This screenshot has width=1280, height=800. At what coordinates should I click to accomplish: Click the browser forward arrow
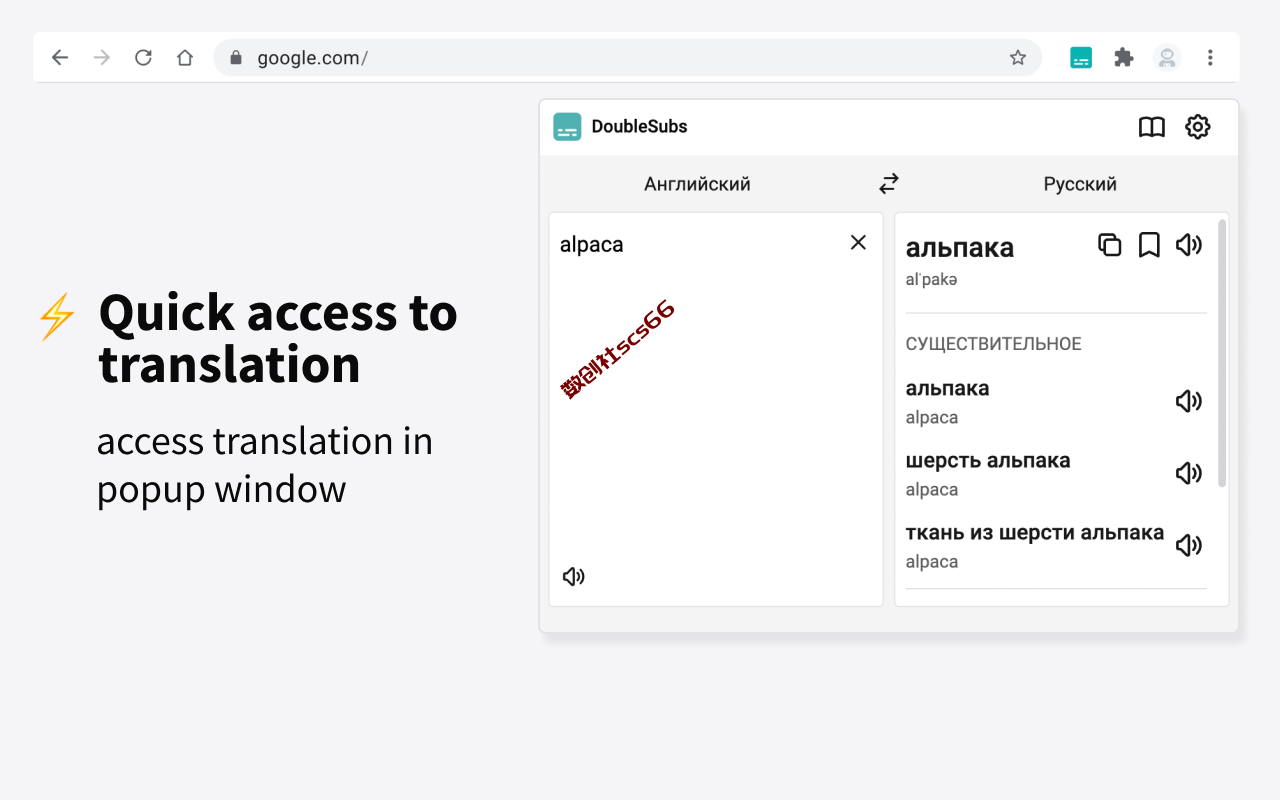click(x=102, y=58)
